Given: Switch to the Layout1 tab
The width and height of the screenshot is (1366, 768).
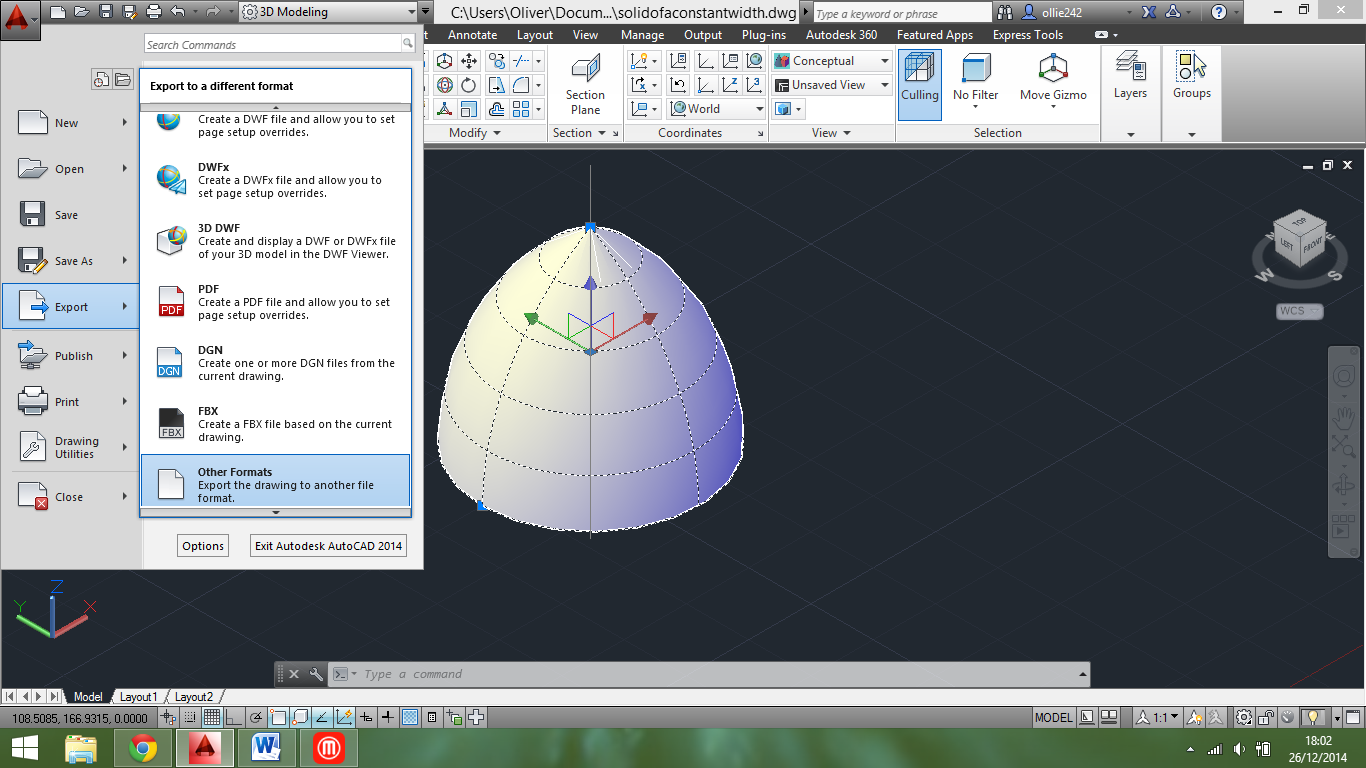Looking at the screenshot, I should point(138,697).
